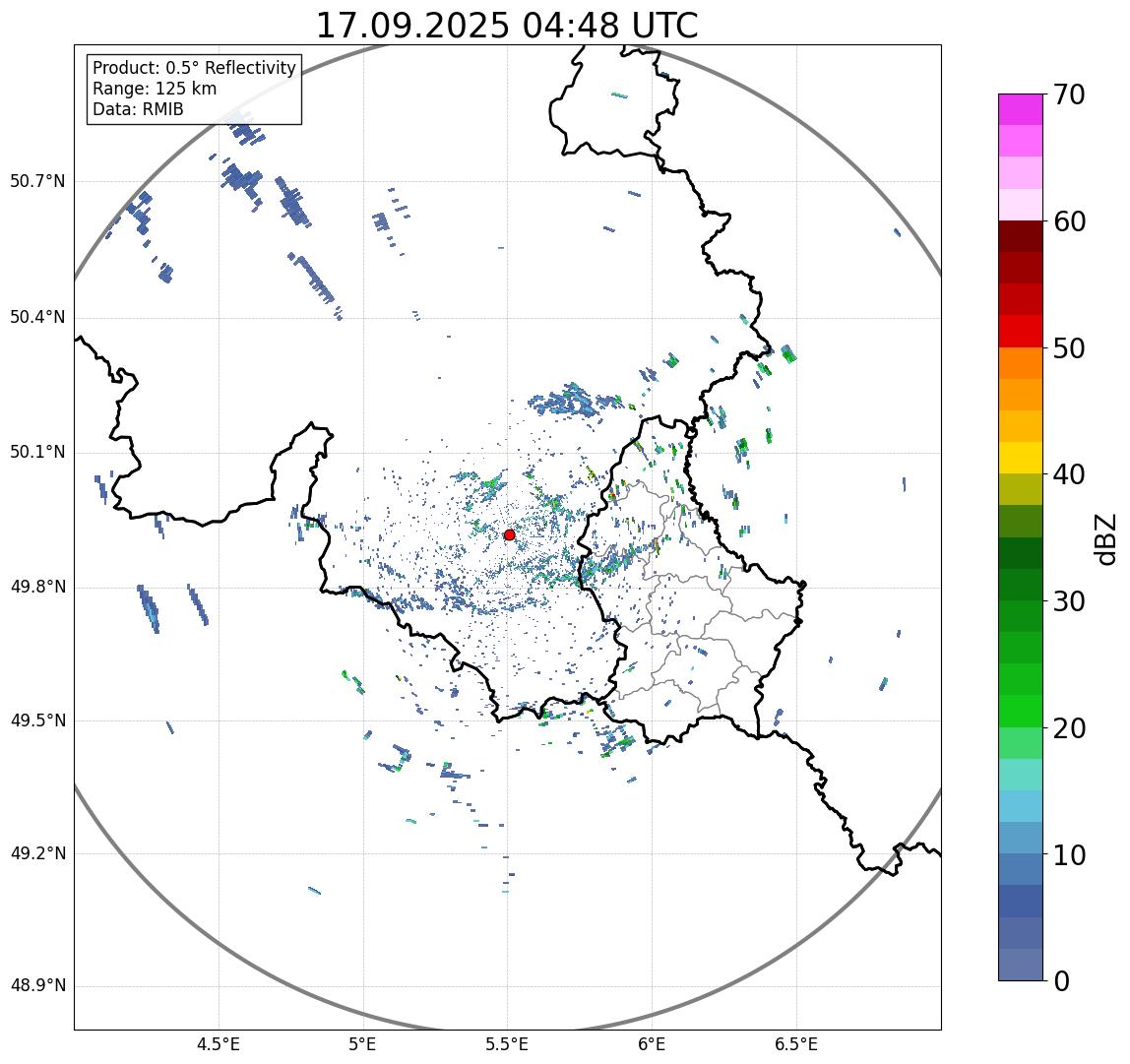
Task: Click the latitude label 50.4°N
Action: (x=37, y=317)
